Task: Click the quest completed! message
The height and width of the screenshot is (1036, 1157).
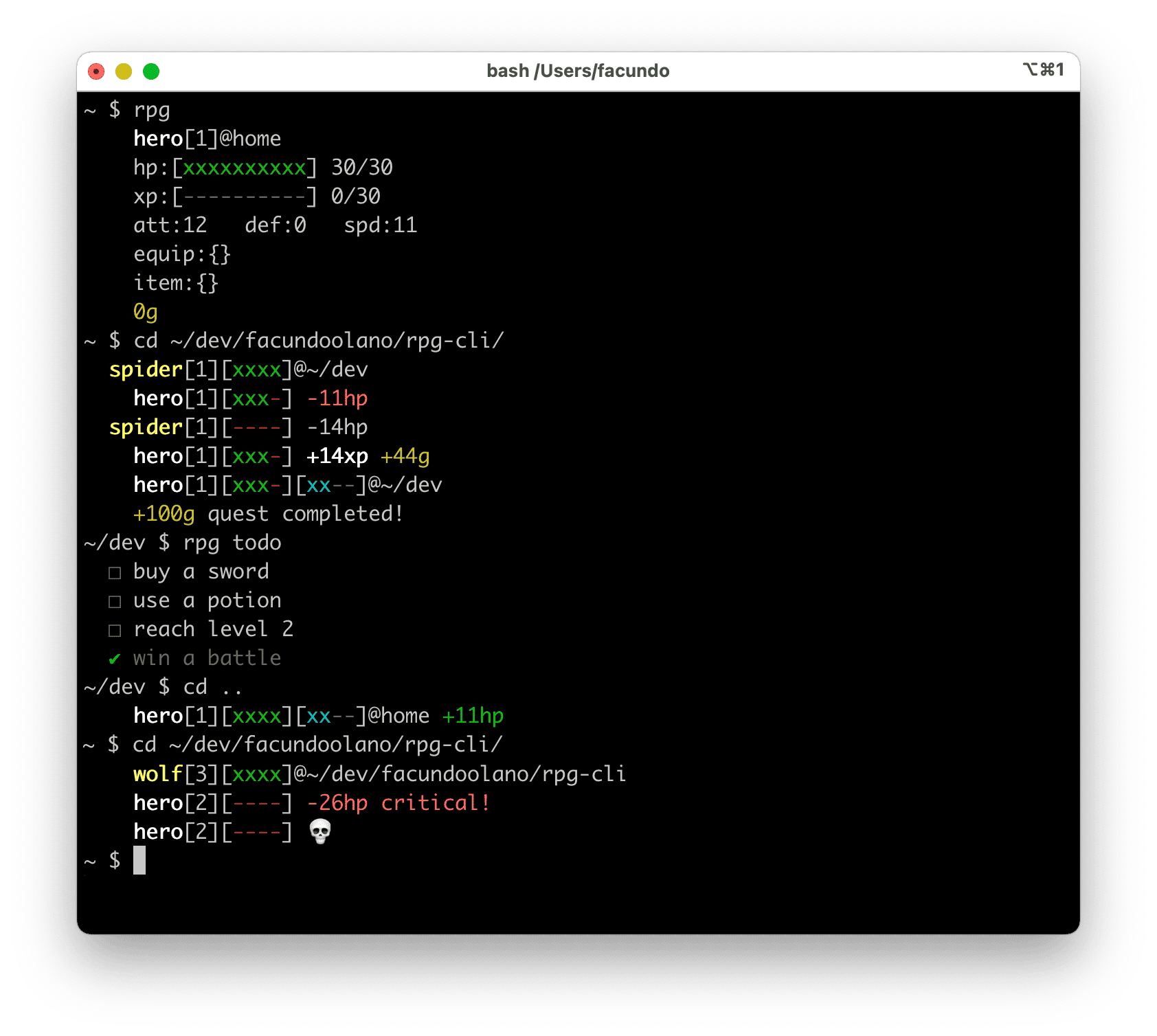Action: [x=307, y=513]
